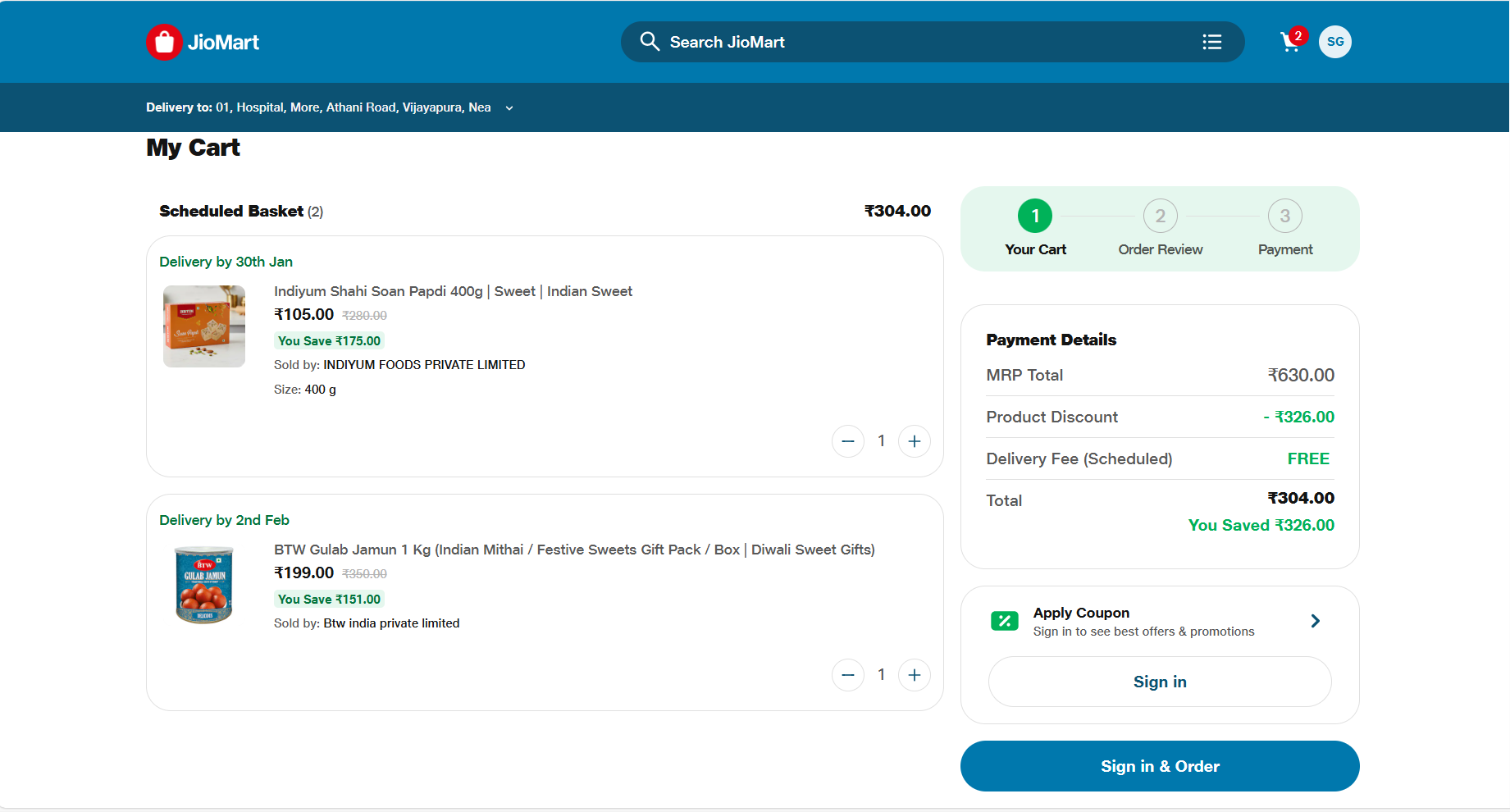Open the SG profile avatar
This screenshot has height=812, width=1510.
(x=1334, y=42)
